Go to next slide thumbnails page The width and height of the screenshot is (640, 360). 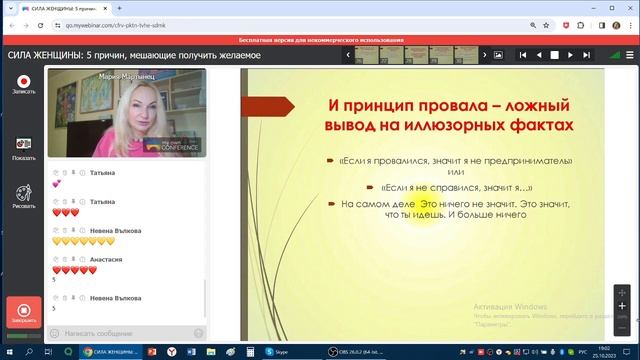tap(484, 55)
